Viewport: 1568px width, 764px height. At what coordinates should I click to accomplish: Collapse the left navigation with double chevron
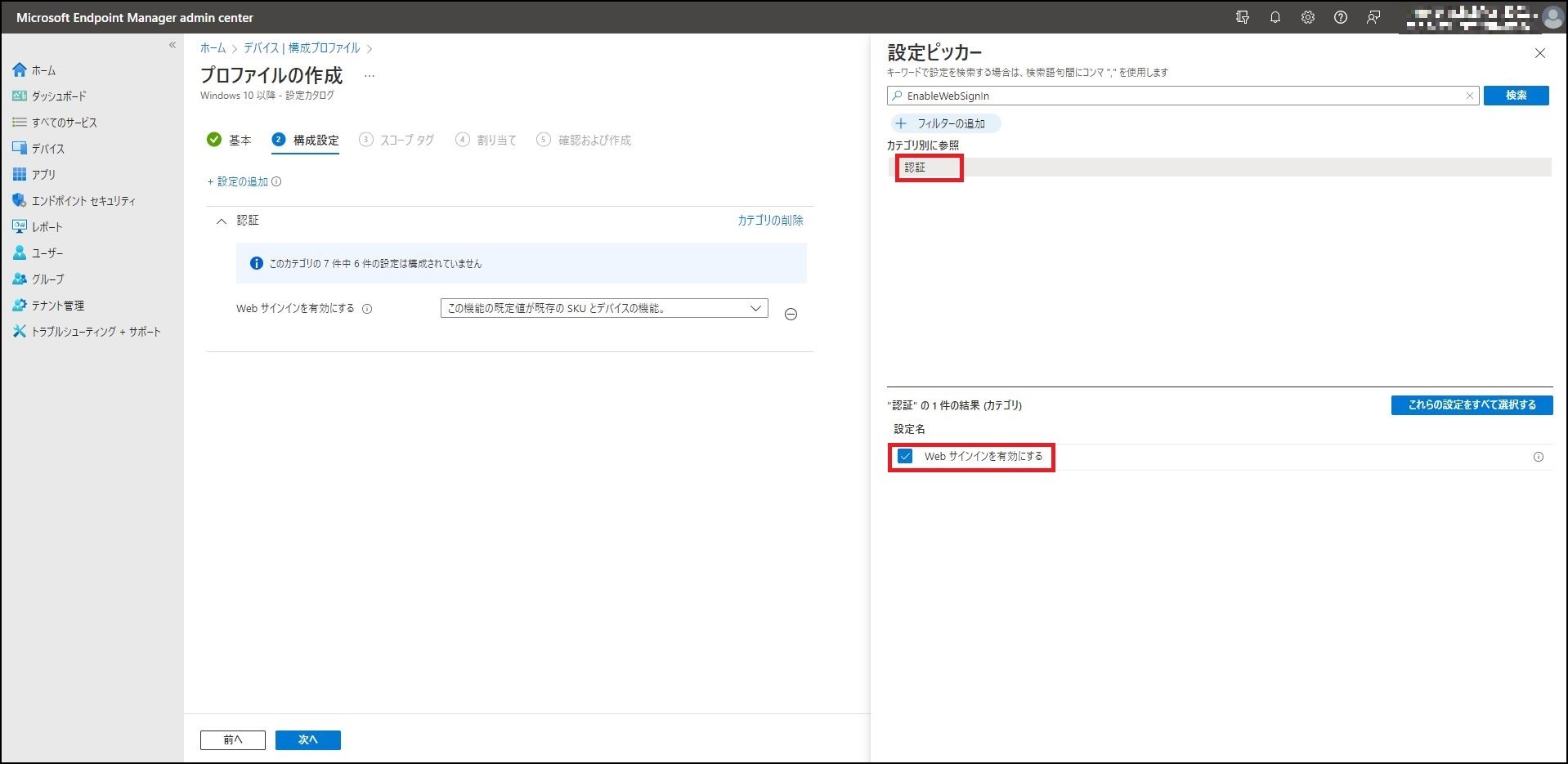click(x=172, y=45)
